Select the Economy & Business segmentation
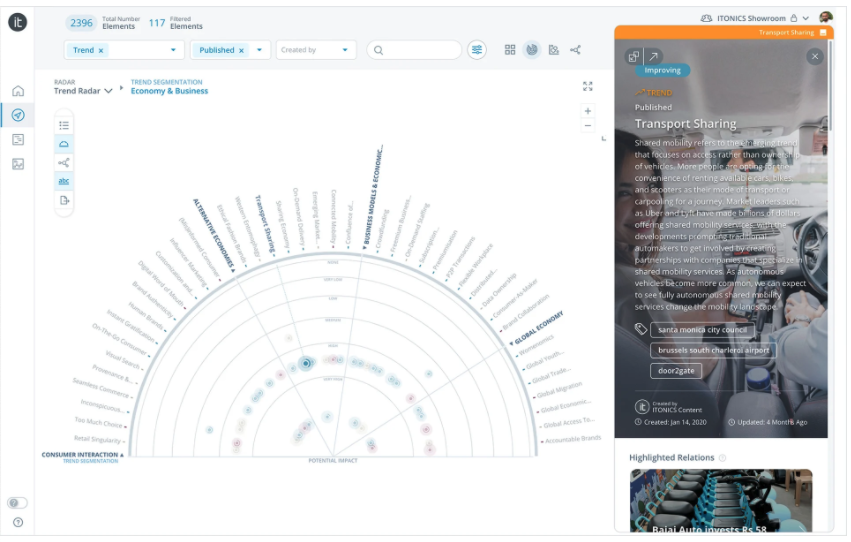 [x=169, y=91]
